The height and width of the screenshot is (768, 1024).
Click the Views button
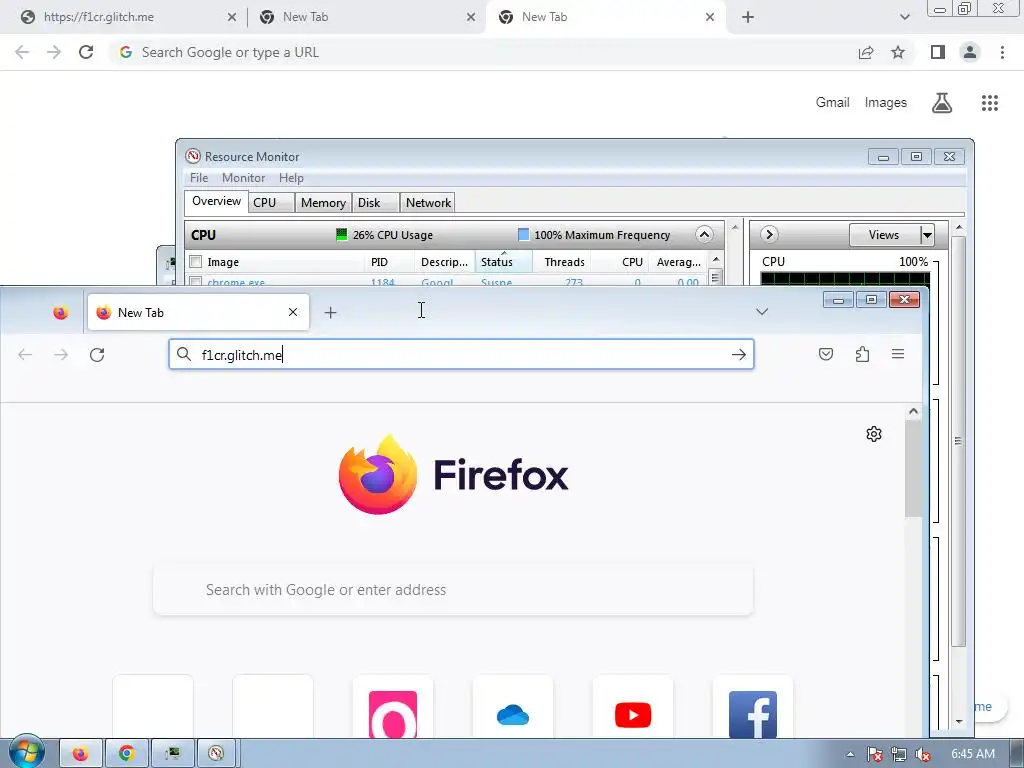pyautogui.click(x=884, y=235)
